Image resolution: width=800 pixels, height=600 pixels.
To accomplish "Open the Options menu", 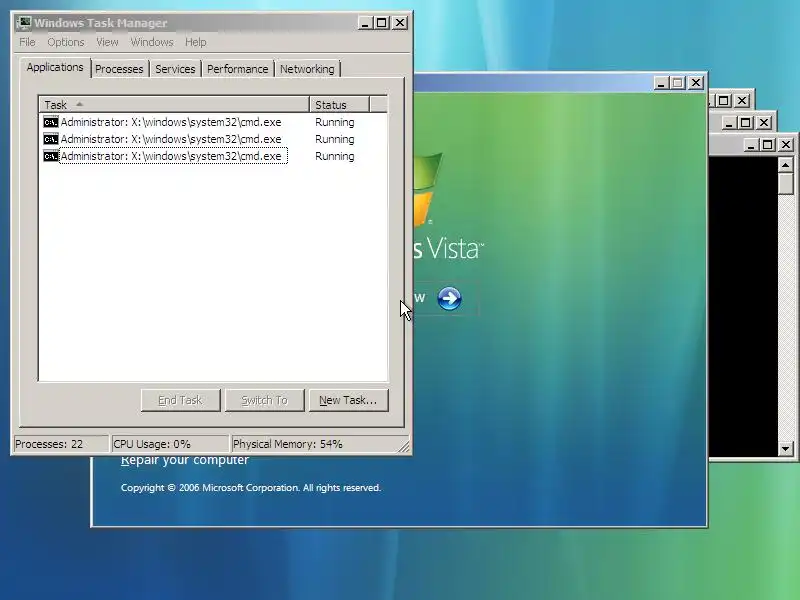I will point(66,42).
